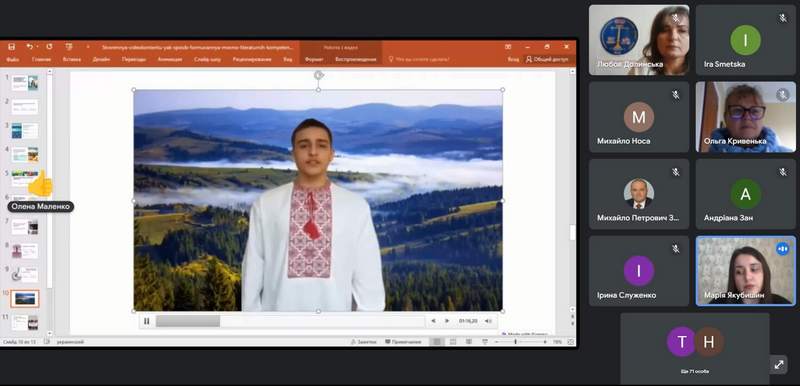Open the Customize Quick Access Toolbar dropdown
800x386 pixels.
pos(87,47)
